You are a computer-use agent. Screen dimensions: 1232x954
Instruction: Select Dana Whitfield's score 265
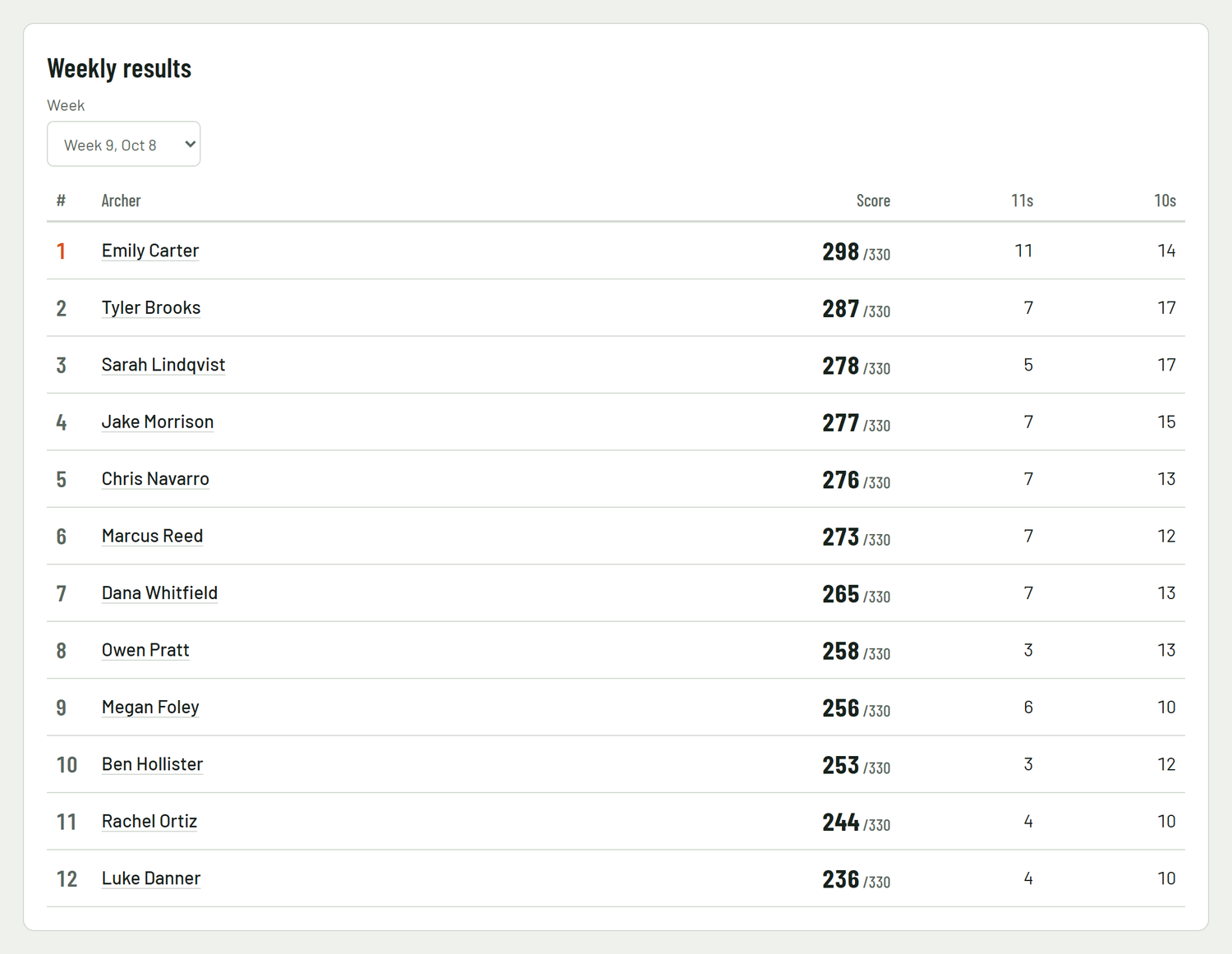pos(840,594)
